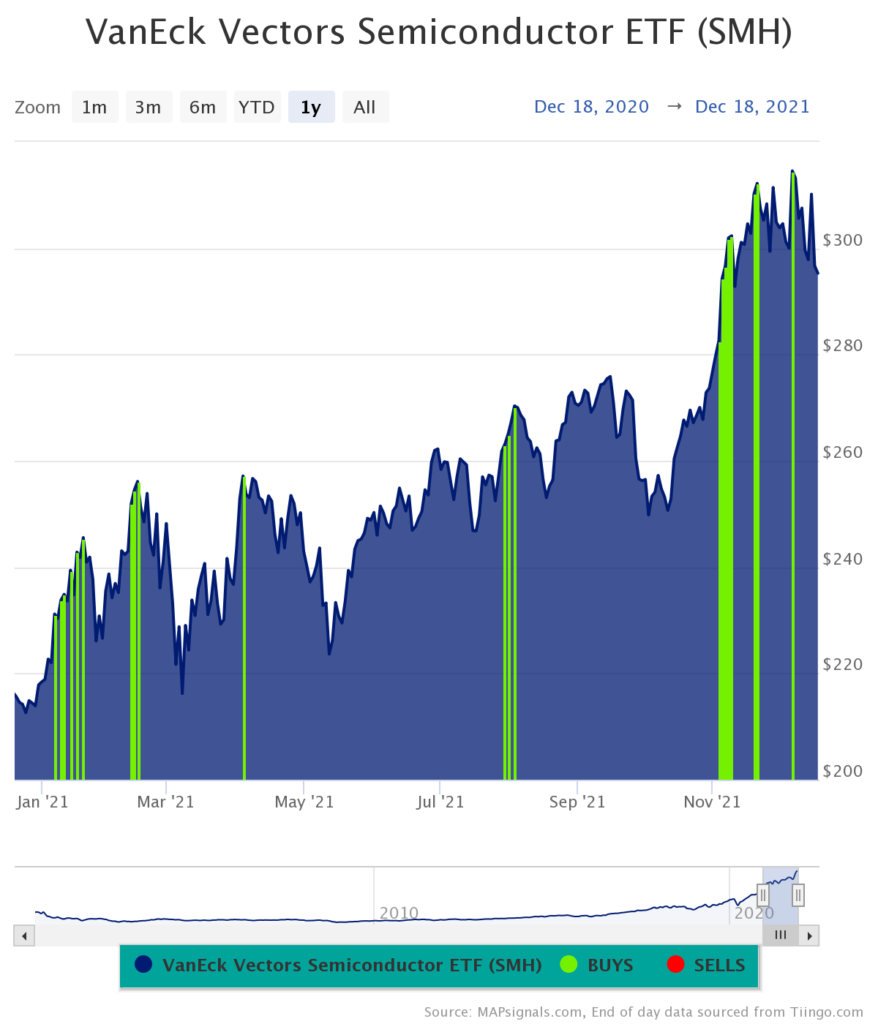This screenshot has width=878, height=1024.
Task: Toggle the SELLS series label
Action: tap(719, 965)
